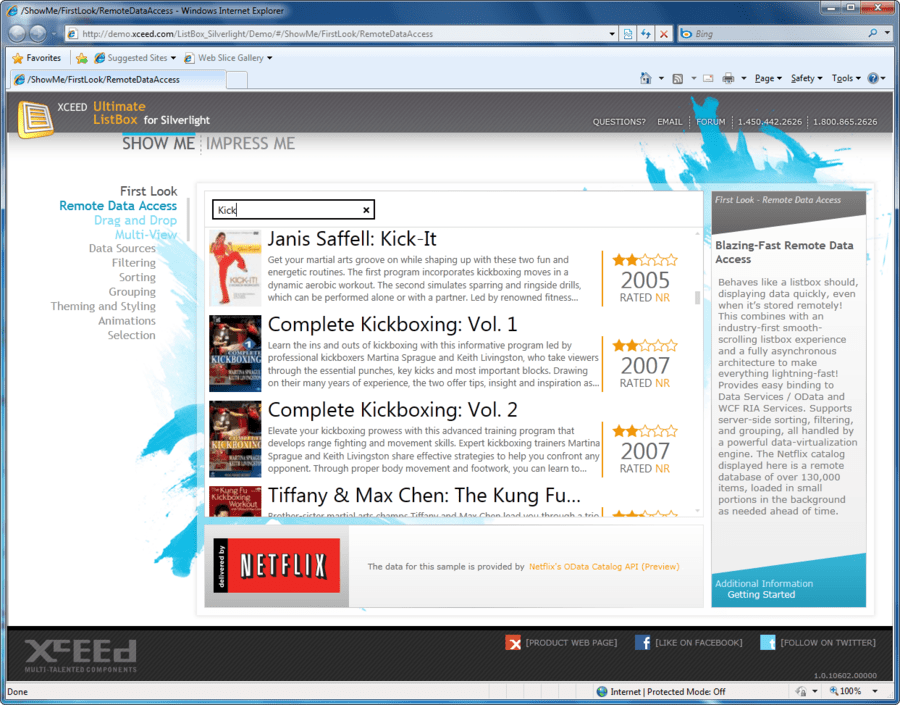Click the FOLLOW ON TWITTER link

[x=828, y=642]
